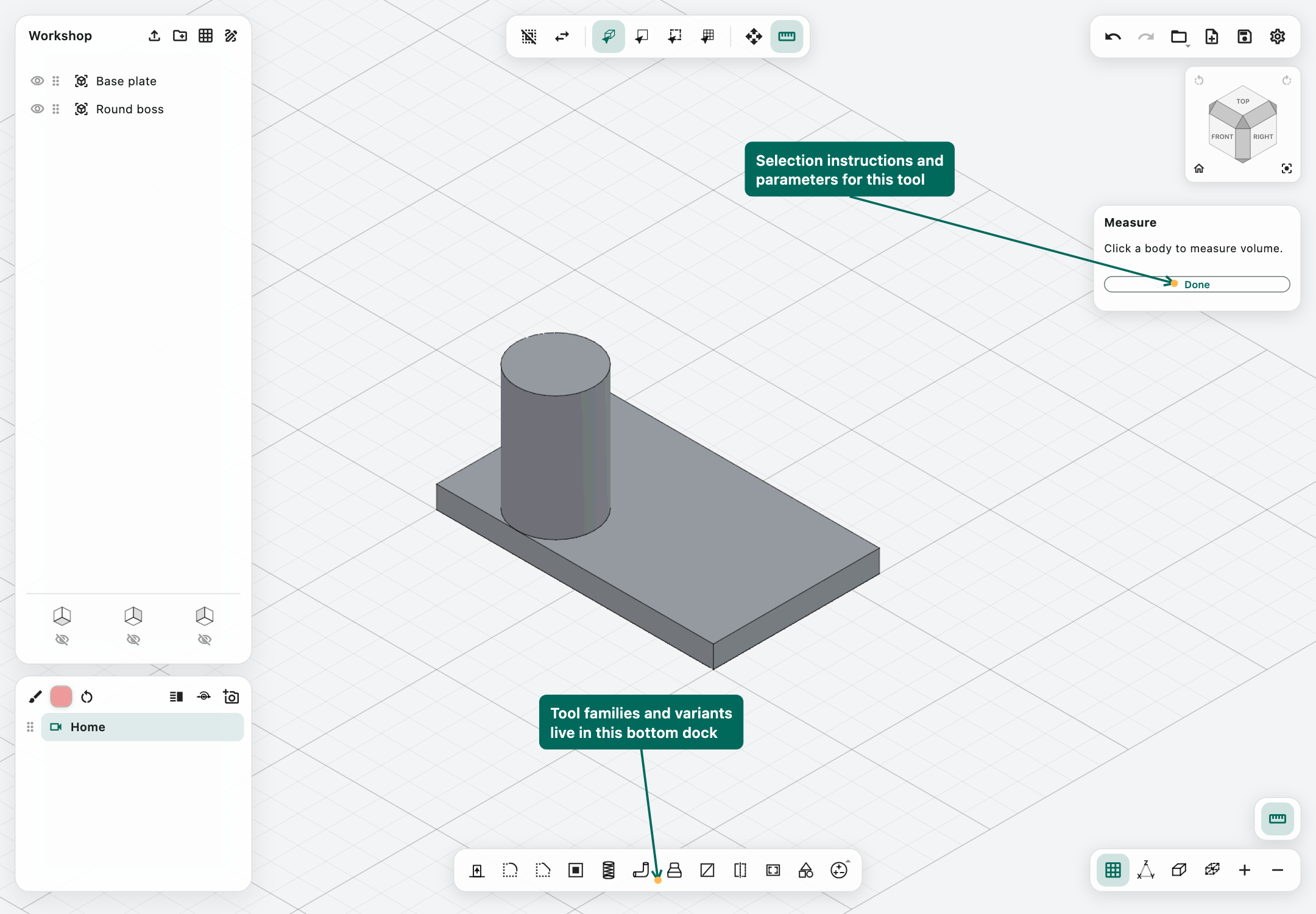Activate the Move four-arrow tool
1316x914 pixels.
pos(754,37)
